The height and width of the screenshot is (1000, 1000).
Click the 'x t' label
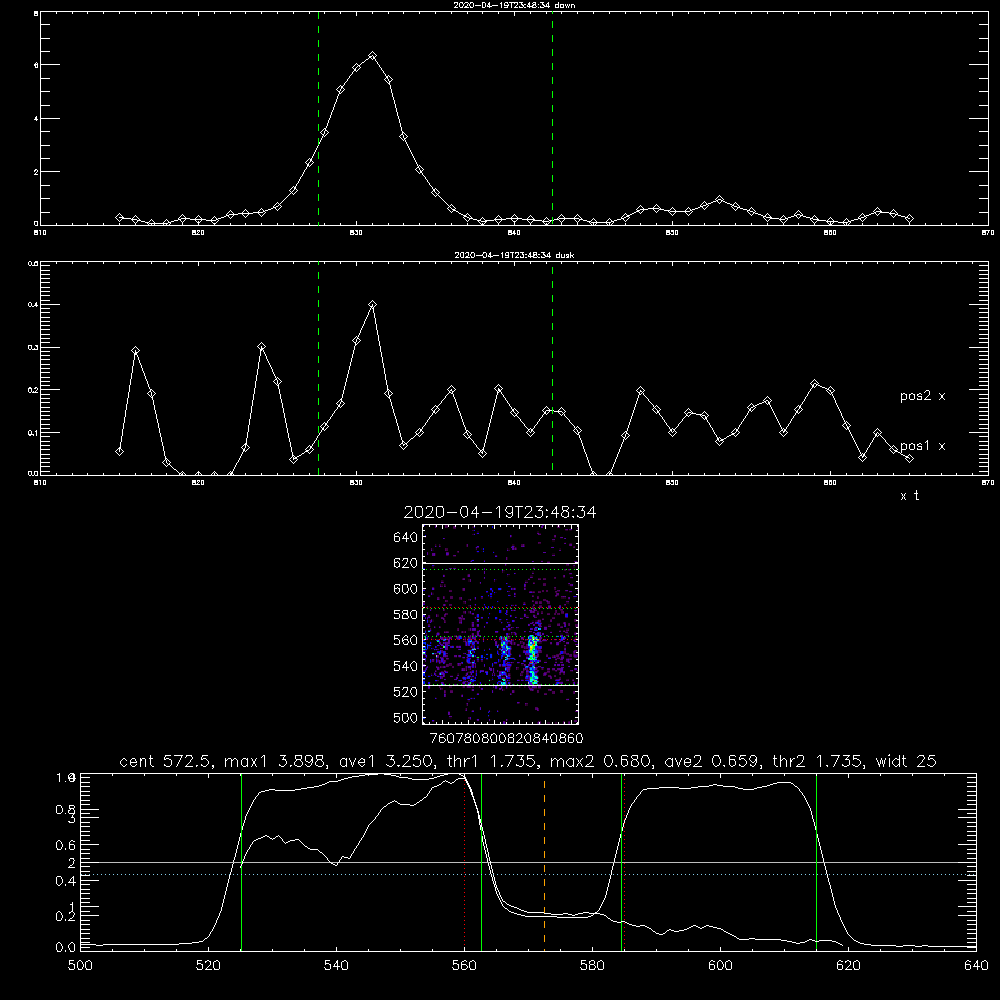click(x=909, y=496)
